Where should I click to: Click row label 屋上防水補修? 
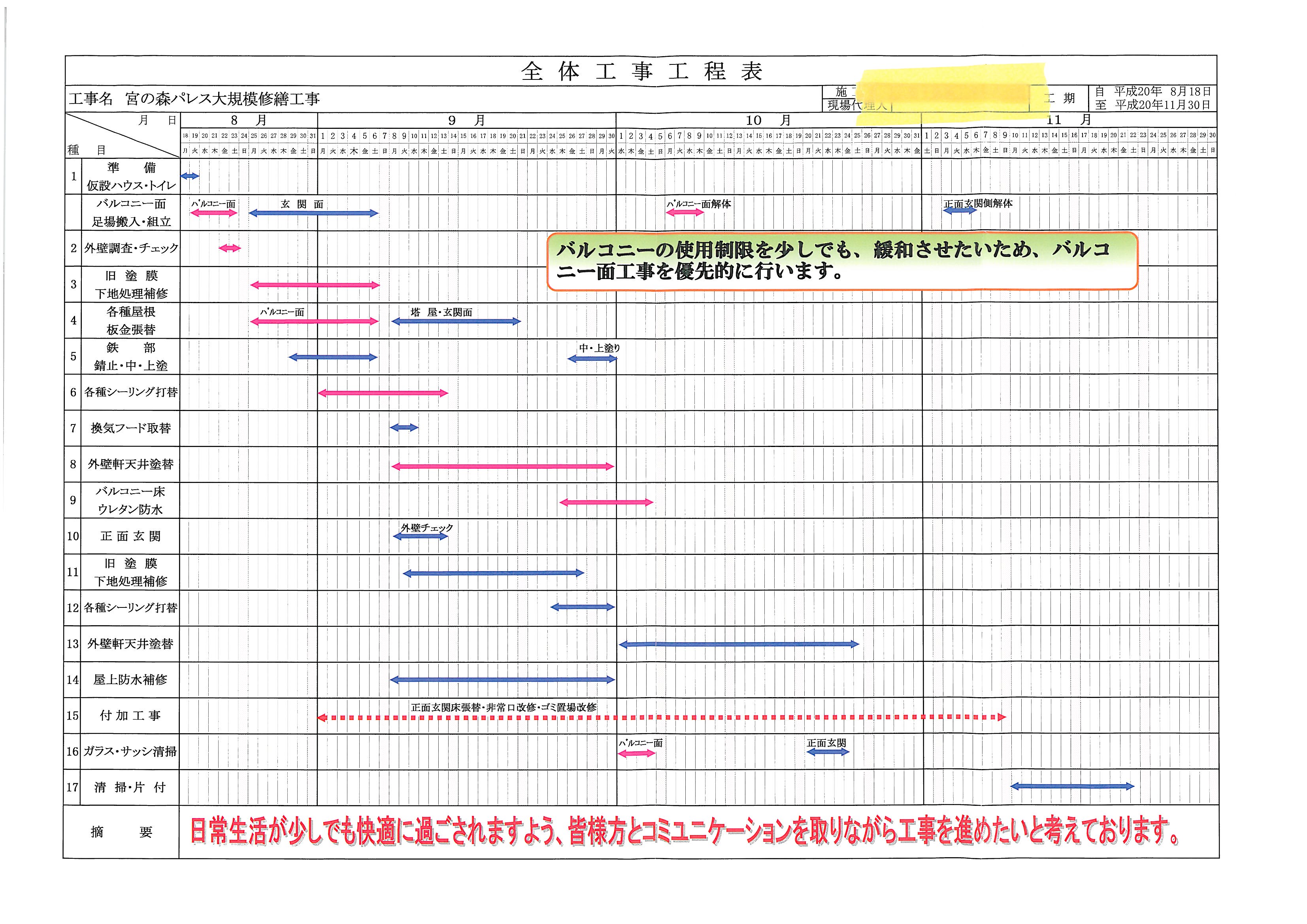pyautogui.click(x=130, y=680)
